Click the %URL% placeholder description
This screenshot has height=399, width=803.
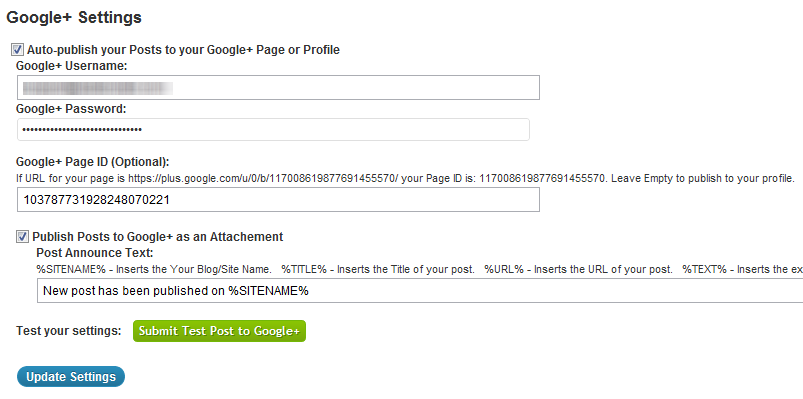[x=579, y=269]
